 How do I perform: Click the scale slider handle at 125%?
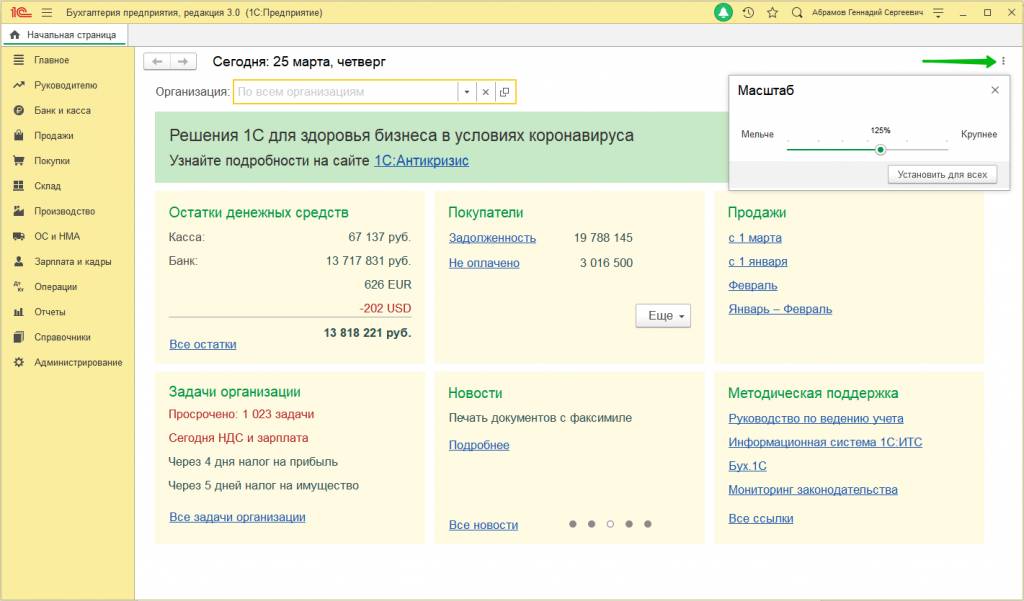[x=880, y=150]
